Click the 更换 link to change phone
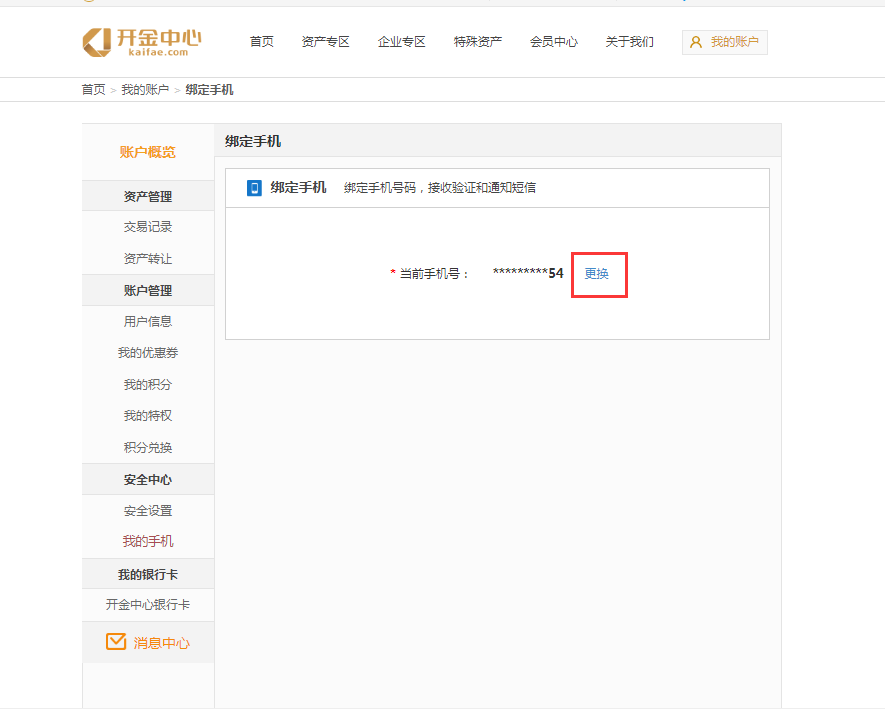Screen dimensions: 885x709 (597, 274)
